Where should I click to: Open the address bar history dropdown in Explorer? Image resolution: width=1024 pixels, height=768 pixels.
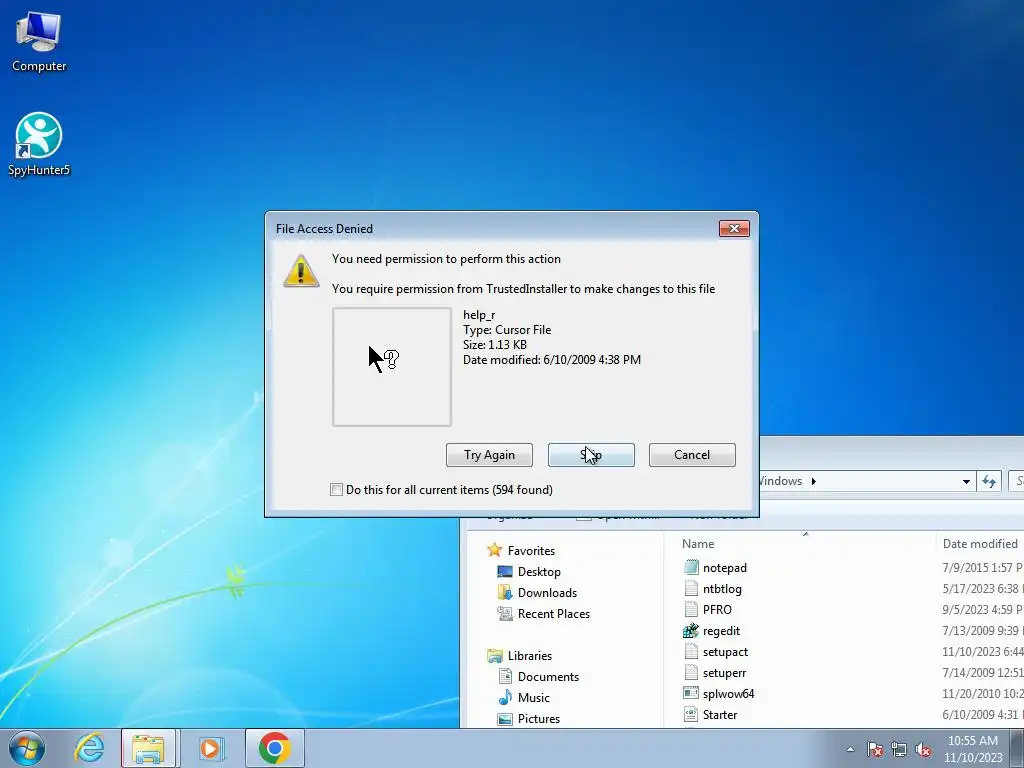(x=966, y=481)
